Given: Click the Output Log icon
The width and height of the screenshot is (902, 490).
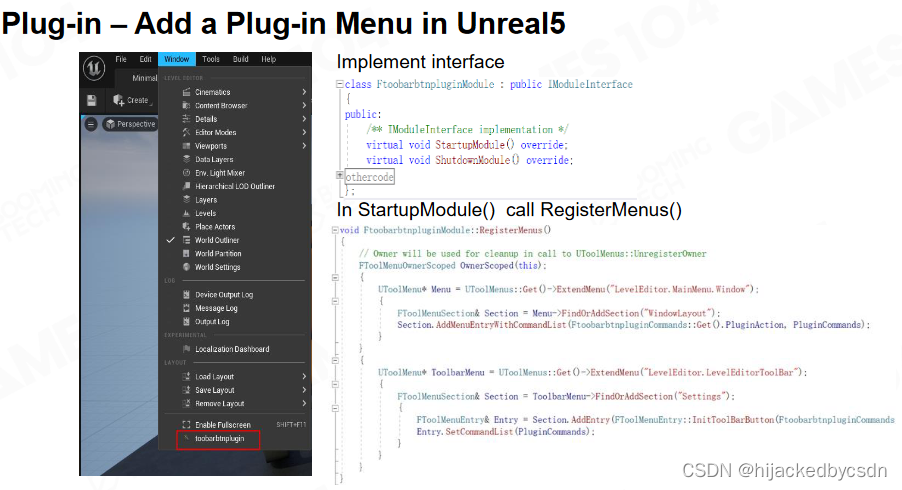Looking at the screenshot, I should [186, 321].
